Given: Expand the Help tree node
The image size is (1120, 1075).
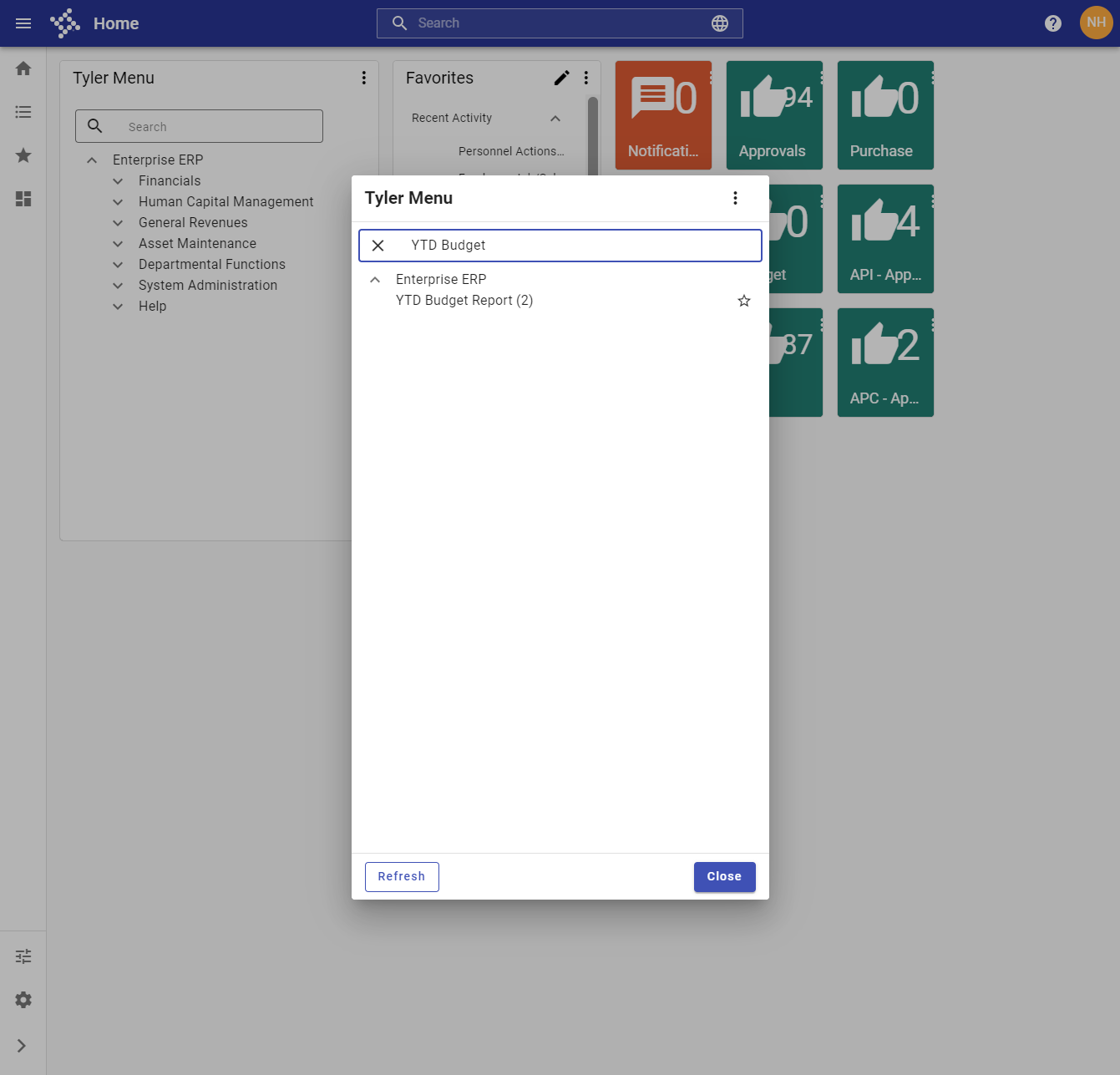Looking at the screenshot, I should (x=118, y=307).
